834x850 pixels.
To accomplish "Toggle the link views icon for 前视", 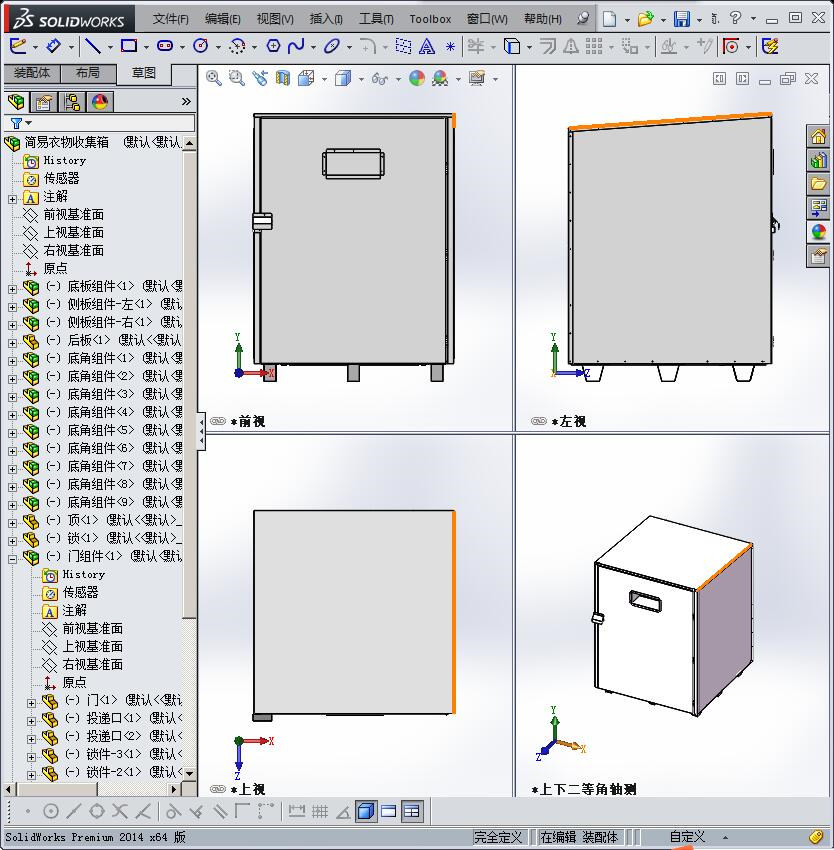I will click(217, 421).
